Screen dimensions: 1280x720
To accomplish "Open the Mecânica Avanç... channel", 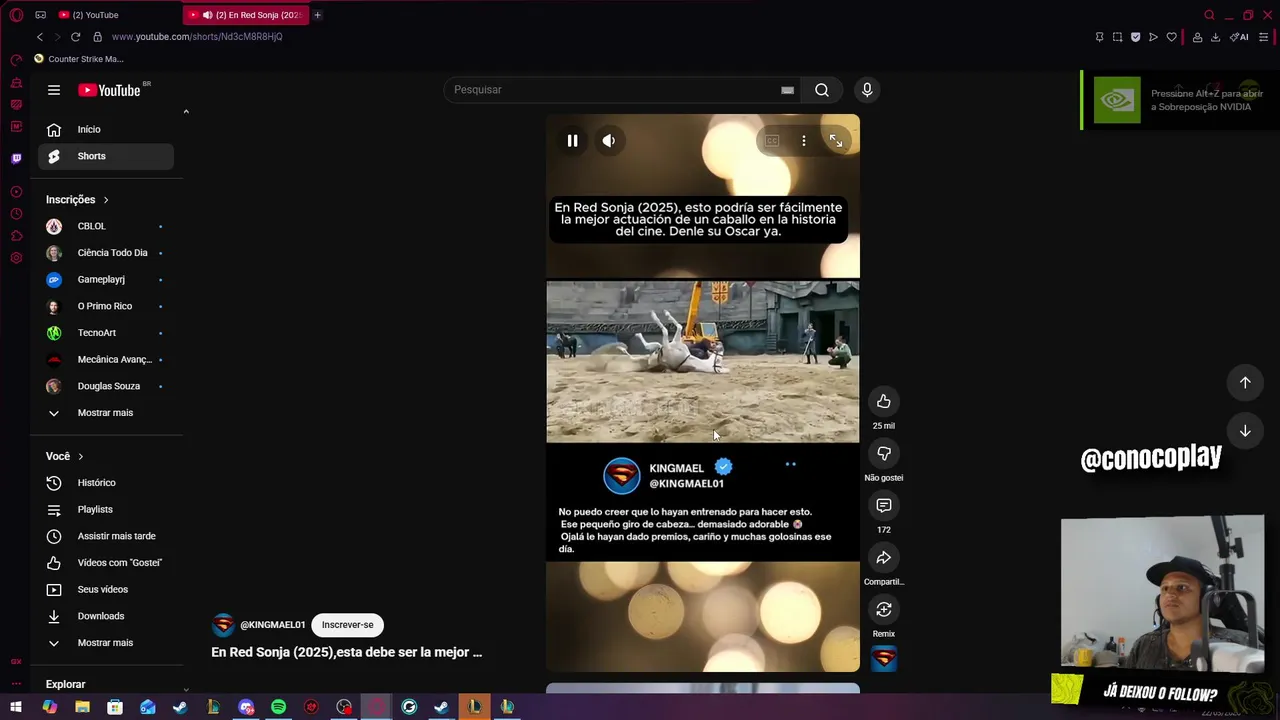I will 106,359.
